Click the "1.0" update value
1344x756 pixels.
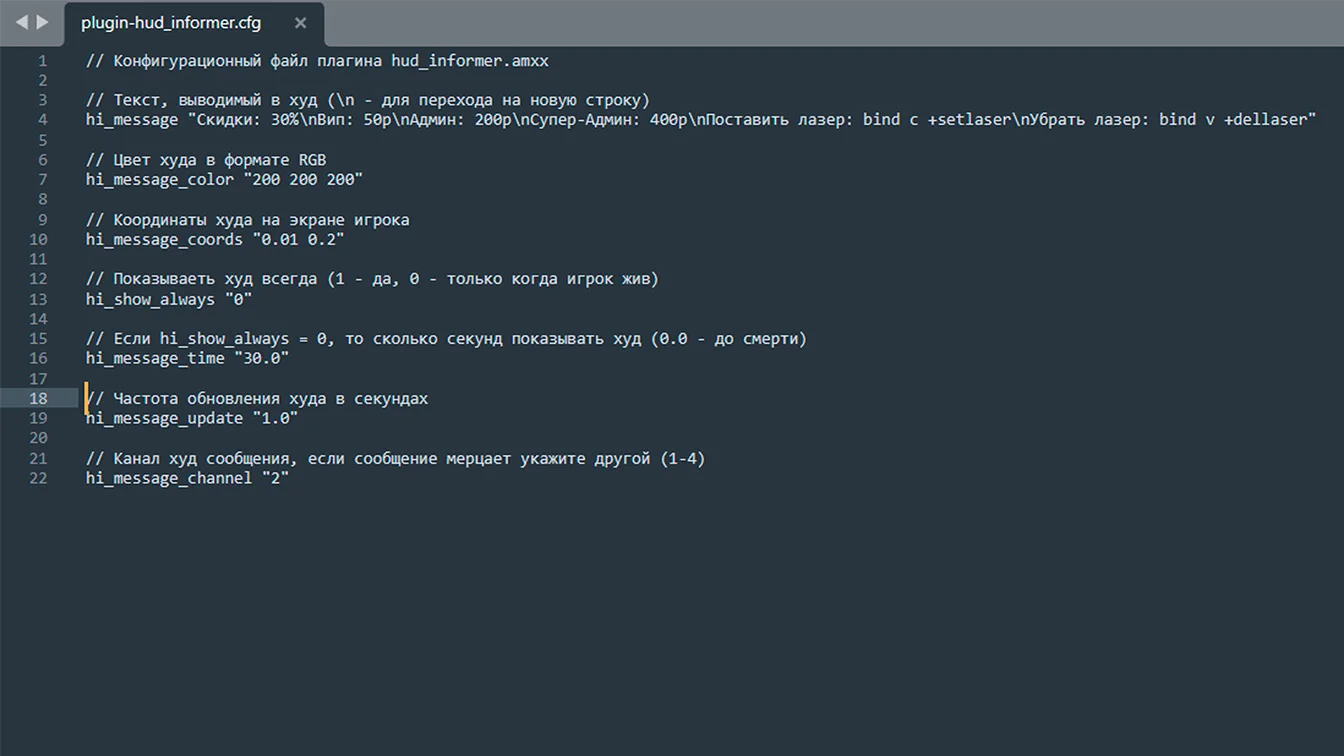(x=275, y=419)
